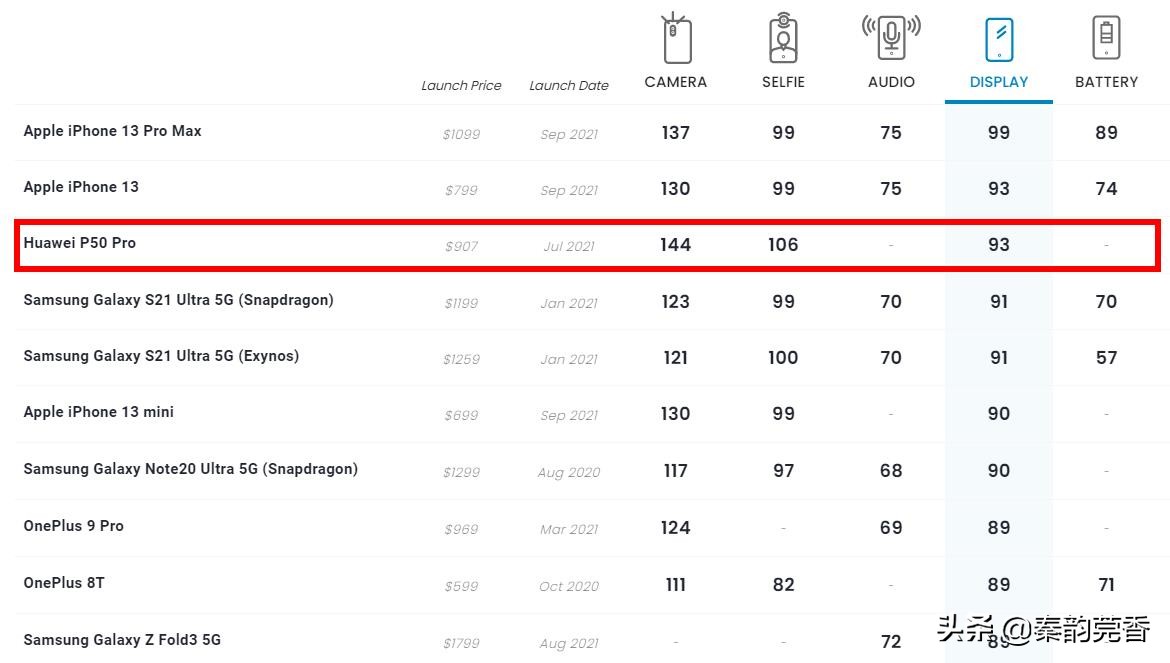Select the BATTERY column label
The width and height of the screenshot is (1170, 663).
[1106, 82]
